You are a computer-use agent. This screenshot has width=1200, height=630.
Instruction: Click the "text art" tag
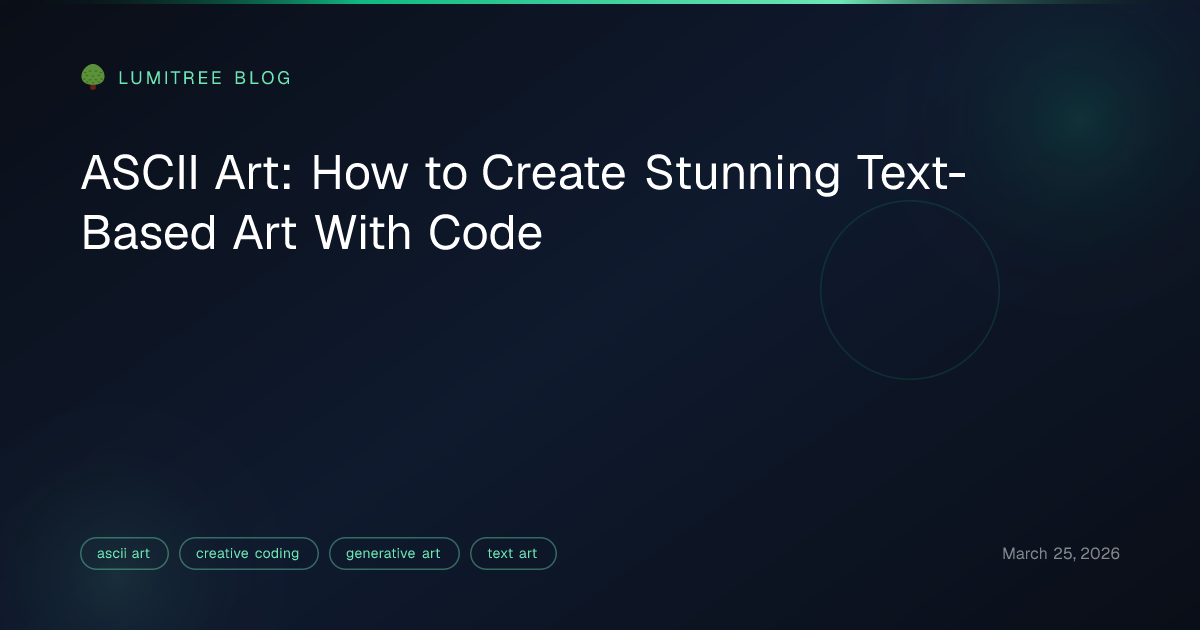(x=513, y=553)
